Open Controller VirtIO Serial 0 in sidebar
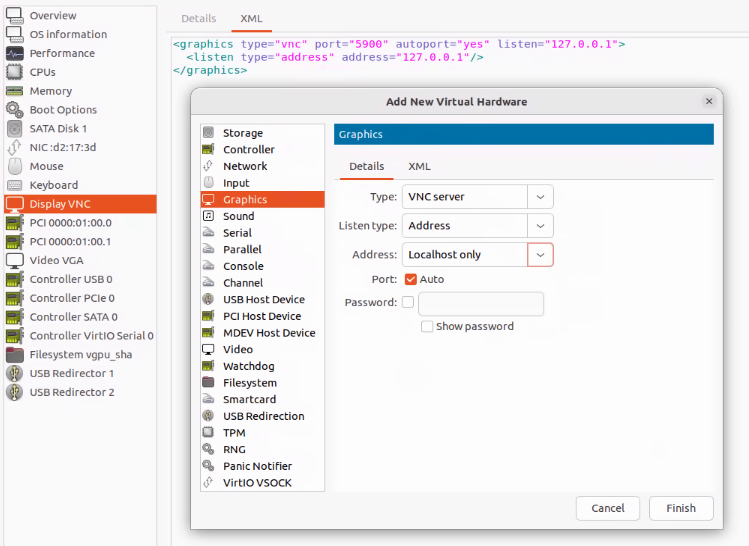The width and height of the screenshot is (749, 546). tap(80, 336)
